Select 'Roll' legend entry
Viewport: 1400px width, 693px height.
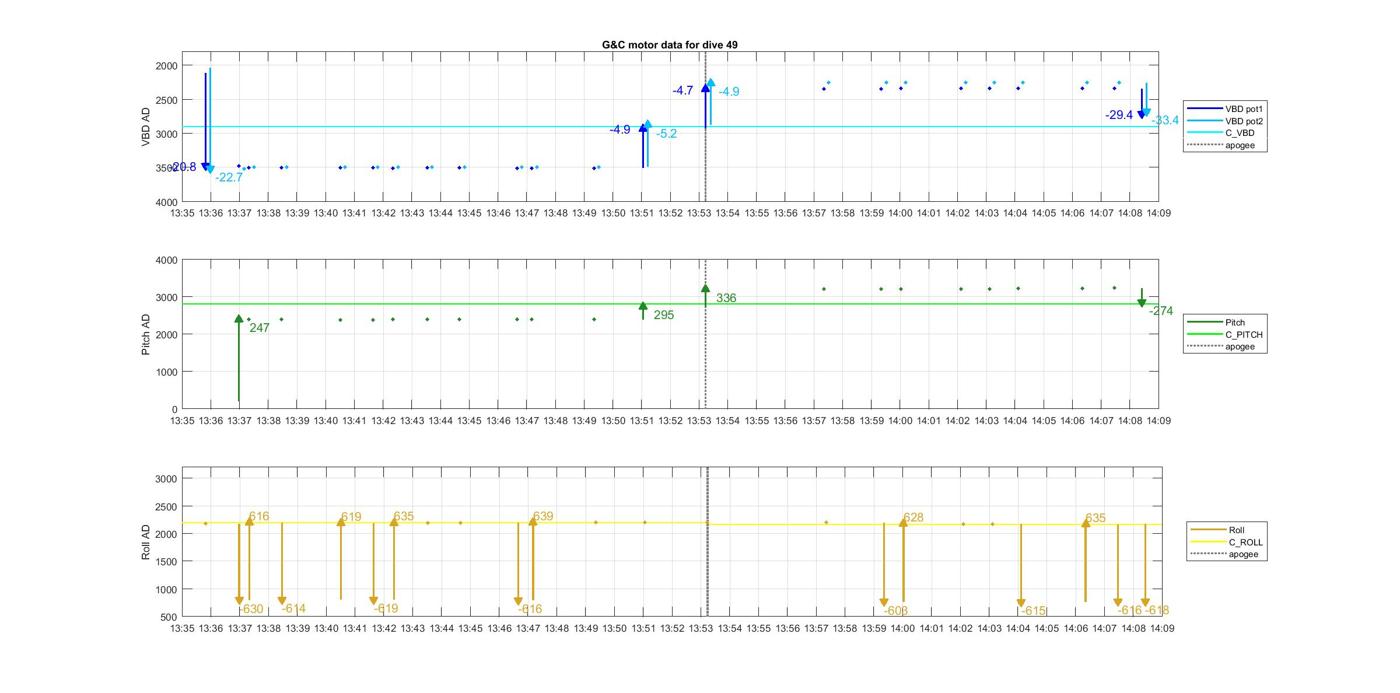1239,530
